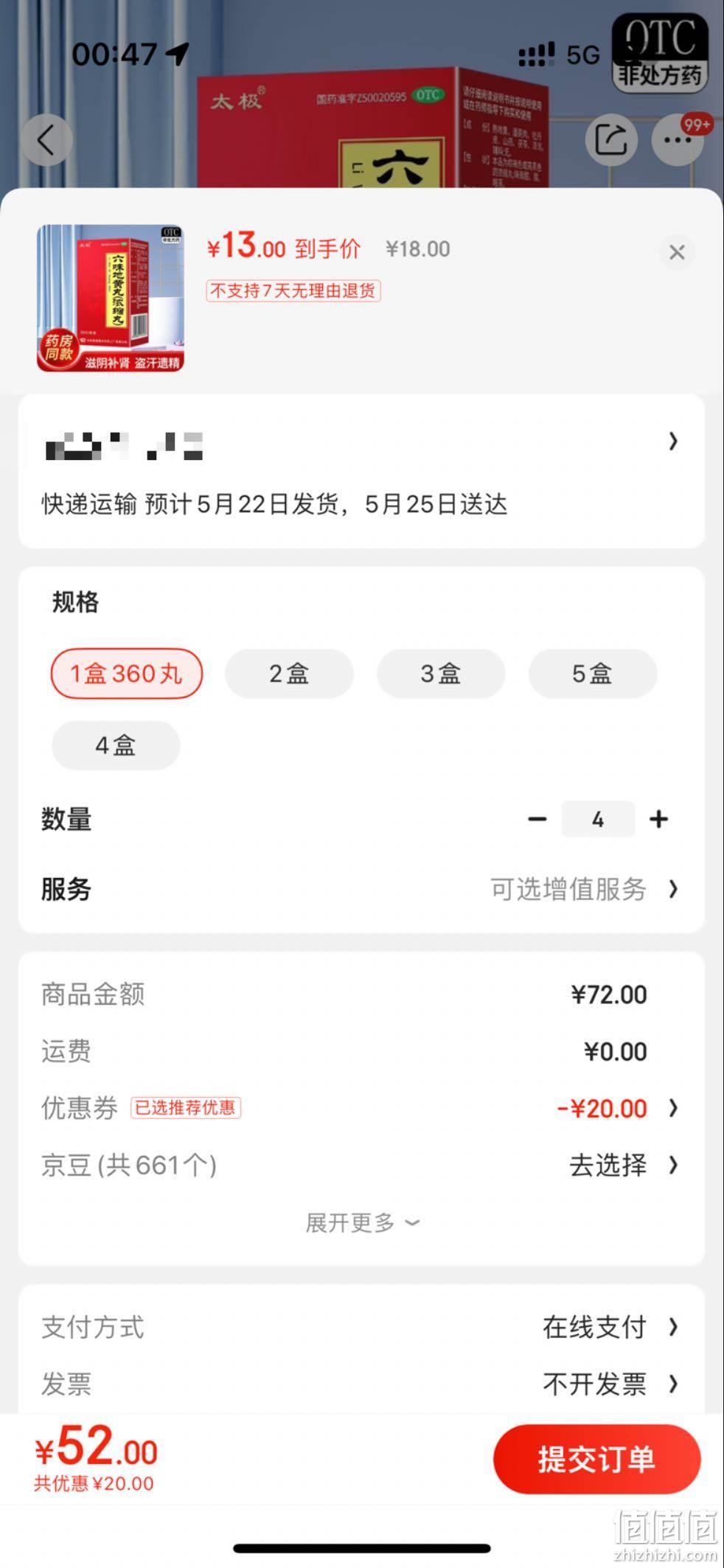Close the order popup with X
724x1568 pixels.
[x=677, y=252]
